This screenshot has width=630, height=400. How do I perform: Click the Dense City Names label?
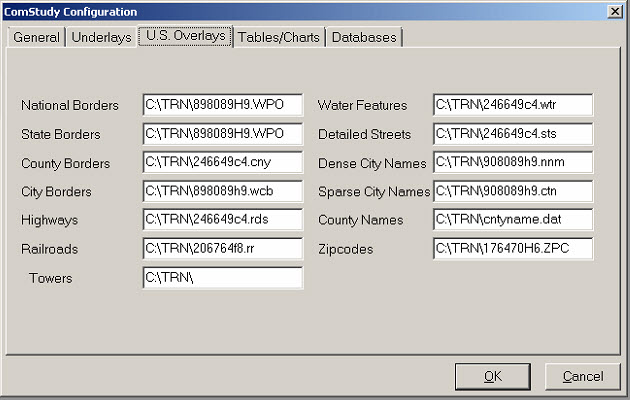pyautogui.click(x=372, y=163)
